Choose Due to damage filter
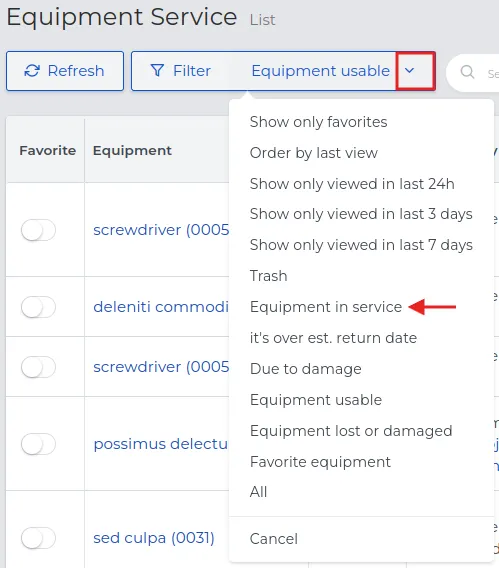This screenshot has width=499, height=568. (x=306, y=369)
